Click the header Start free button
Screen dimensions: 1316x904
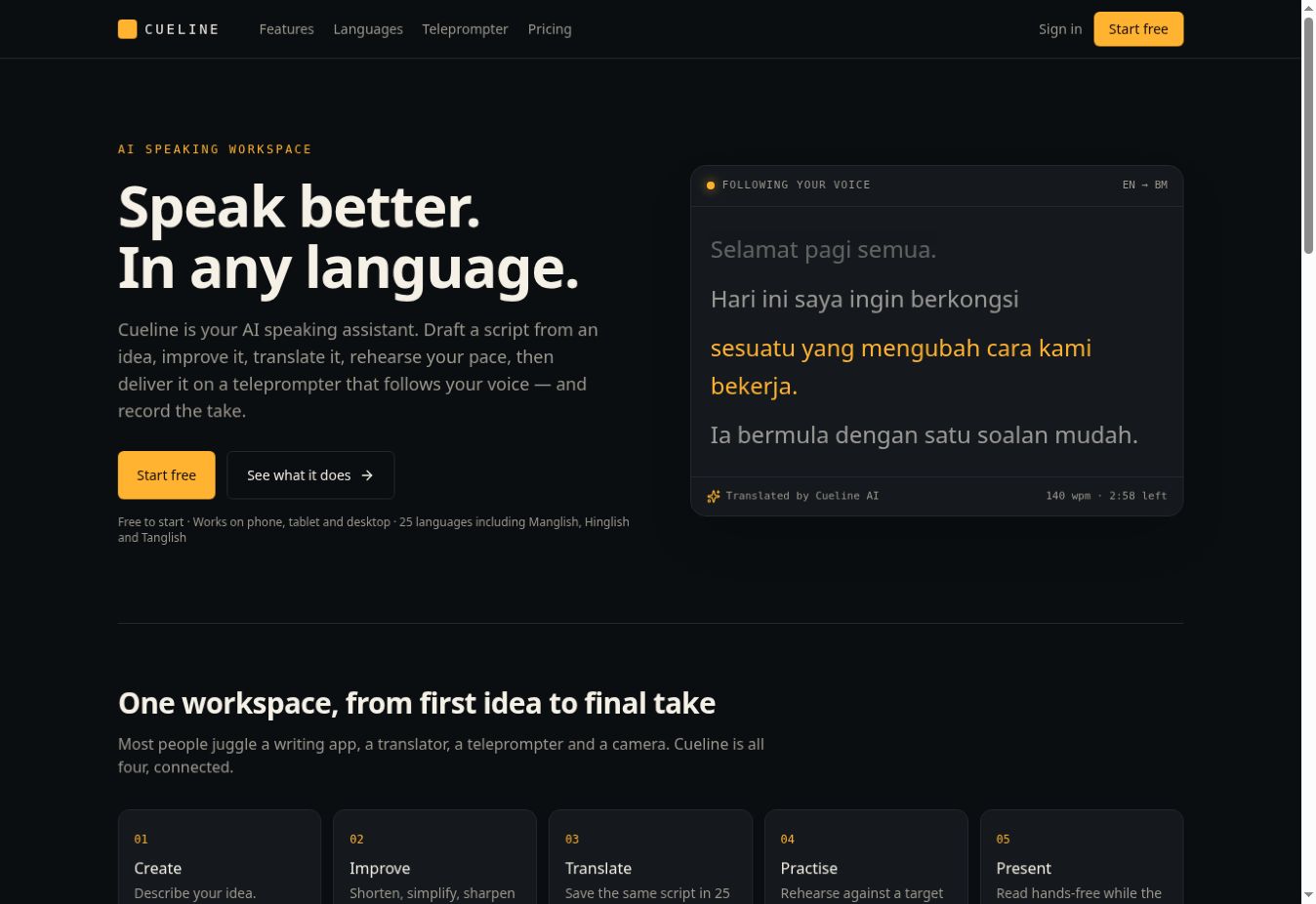tap(1138, 29)
